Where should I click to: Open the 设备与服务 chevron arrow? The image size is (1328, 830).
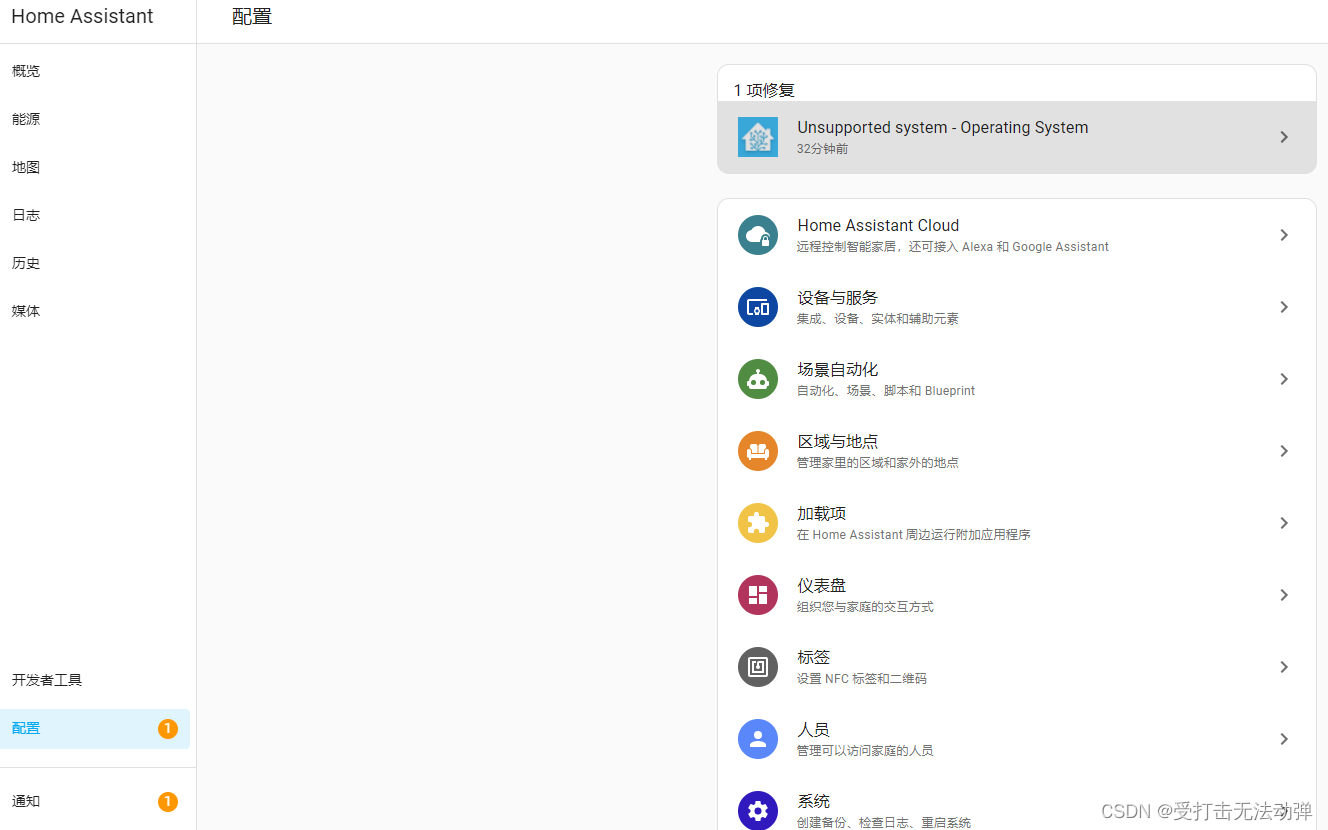coord(1284,307)
